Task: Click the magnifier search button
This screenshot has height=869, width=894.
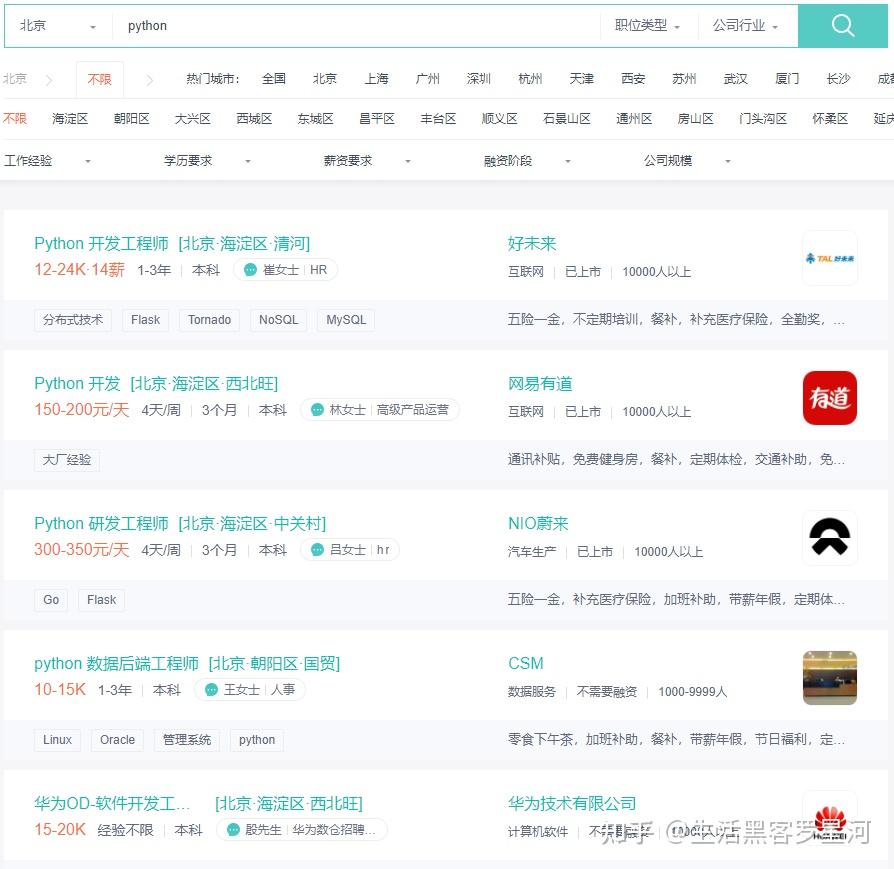Action: (842, 26)
